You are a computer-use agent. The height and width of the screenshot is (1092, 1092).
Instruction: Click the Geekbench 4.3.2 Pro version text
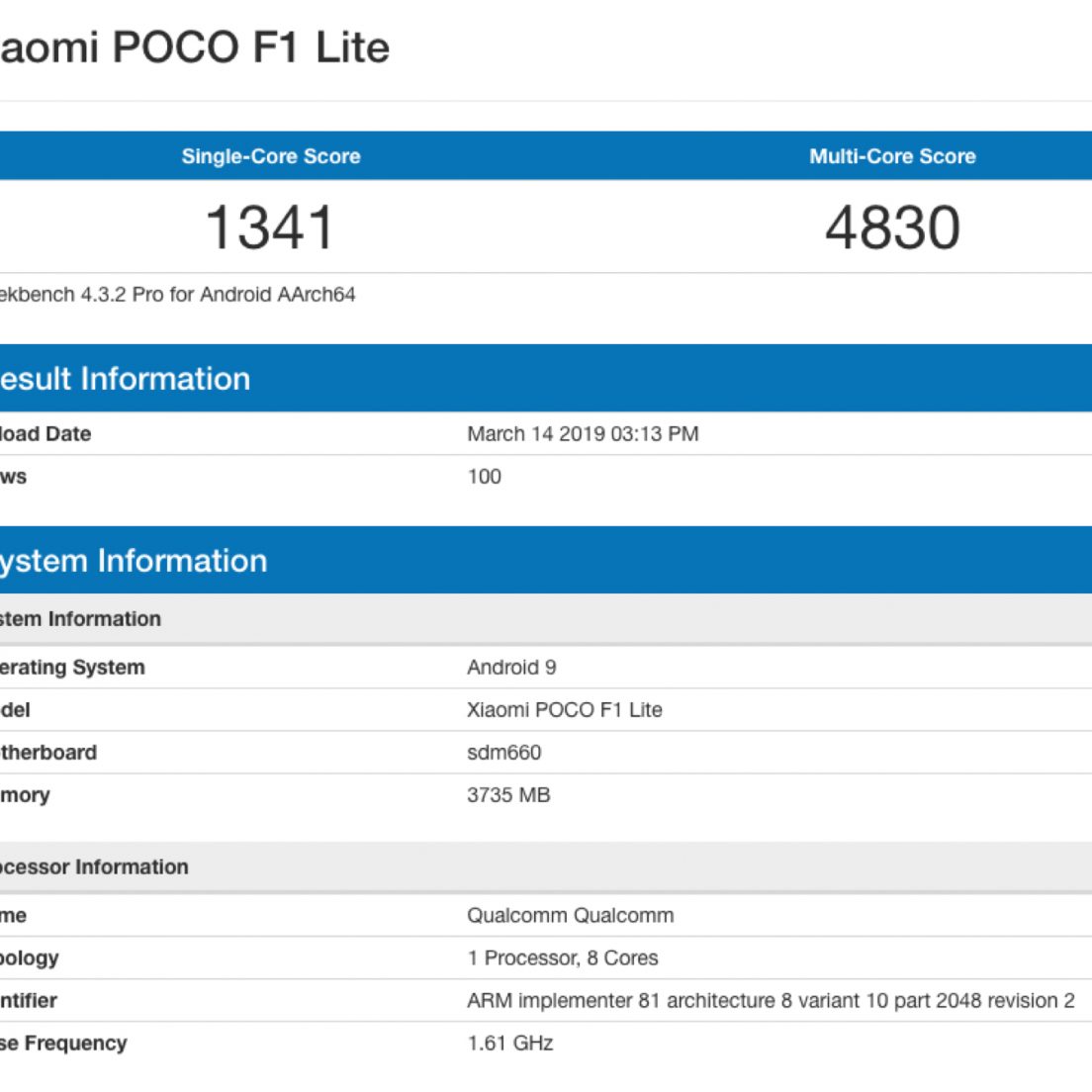[178, 295]
